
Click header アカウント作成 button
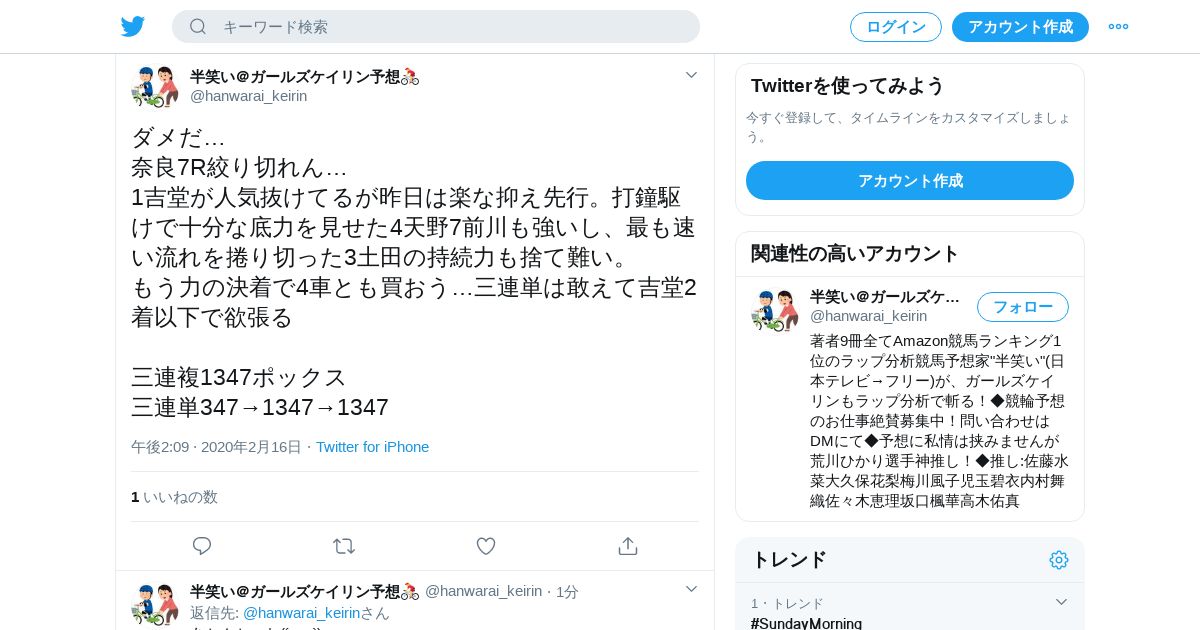coord(1020,27)
